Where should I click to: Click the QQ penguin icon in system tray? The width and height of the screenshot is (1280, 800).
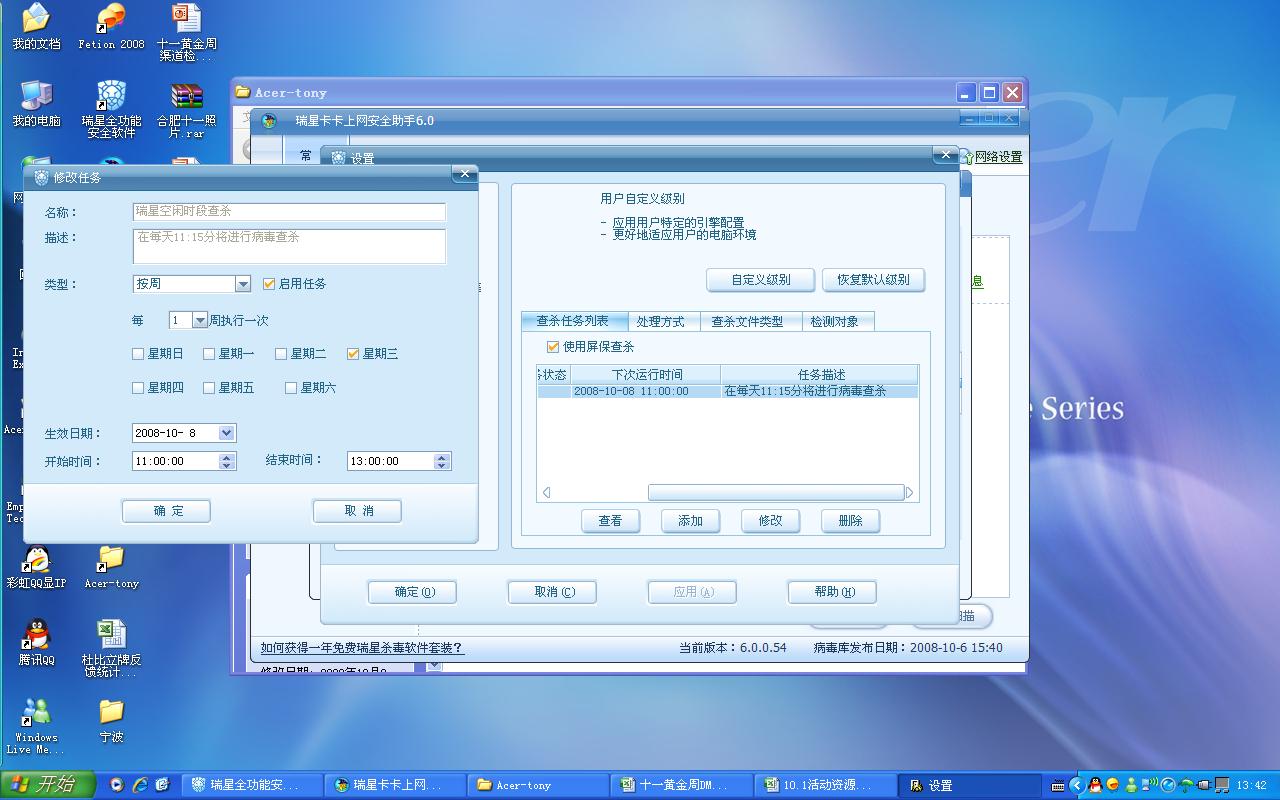pyautogui.click(x=1095, y=785)
